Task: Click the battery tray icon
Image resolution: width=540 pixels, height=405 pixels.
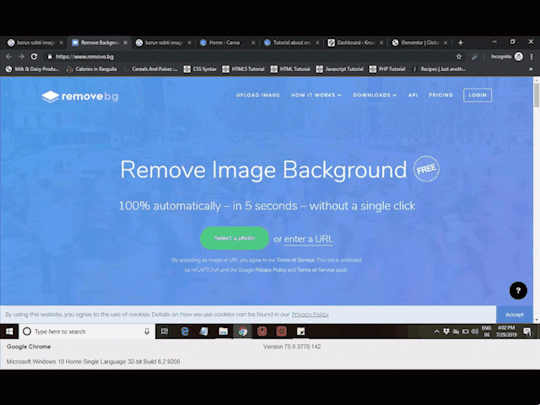Action: pyautogui.click(x=465, y=331)
